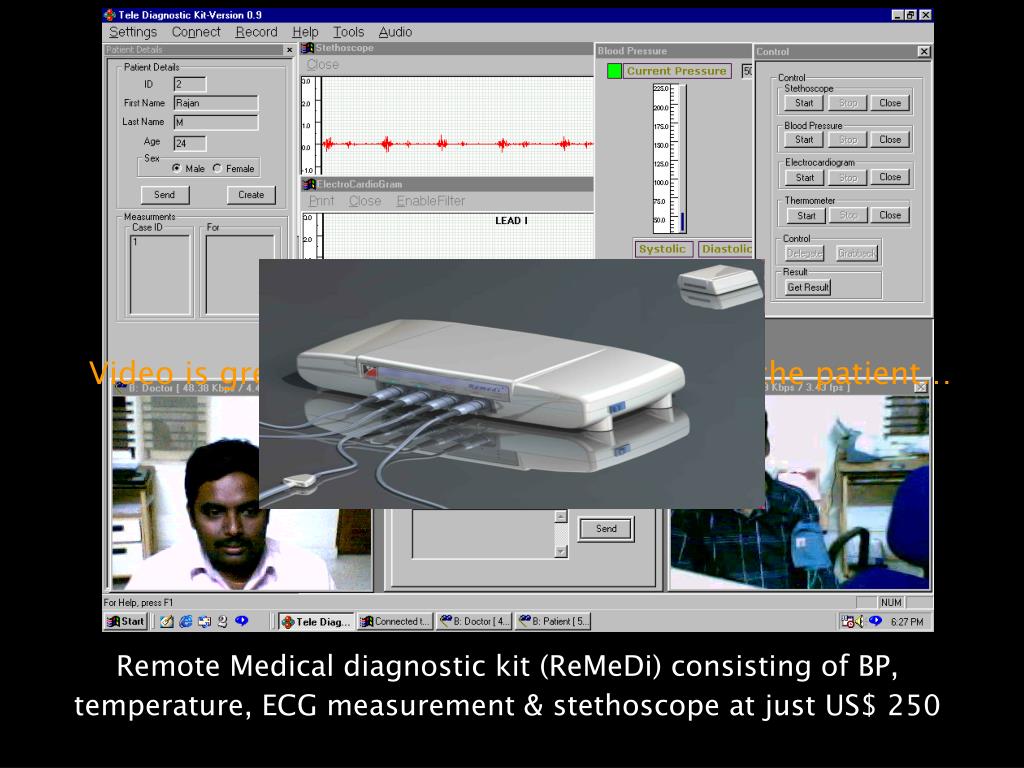The image size is (1024, 768).
Task: Close the Patient Details panel with its X
Action: [x=289, y=50]
